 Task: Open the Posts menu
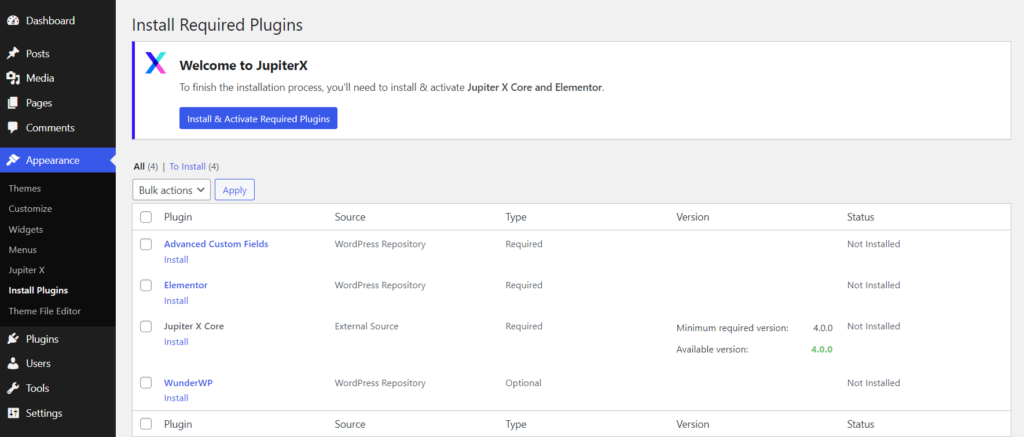click(37, 54)
